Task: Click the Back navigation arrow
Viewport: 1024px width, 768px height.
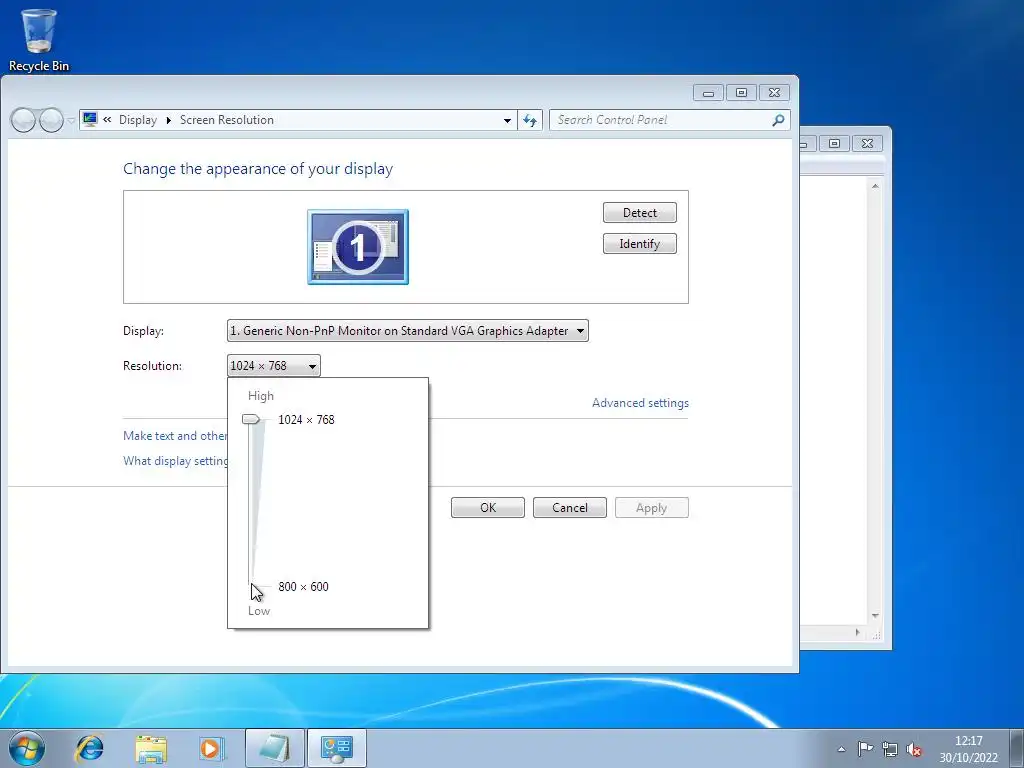Action: point(23,120)
